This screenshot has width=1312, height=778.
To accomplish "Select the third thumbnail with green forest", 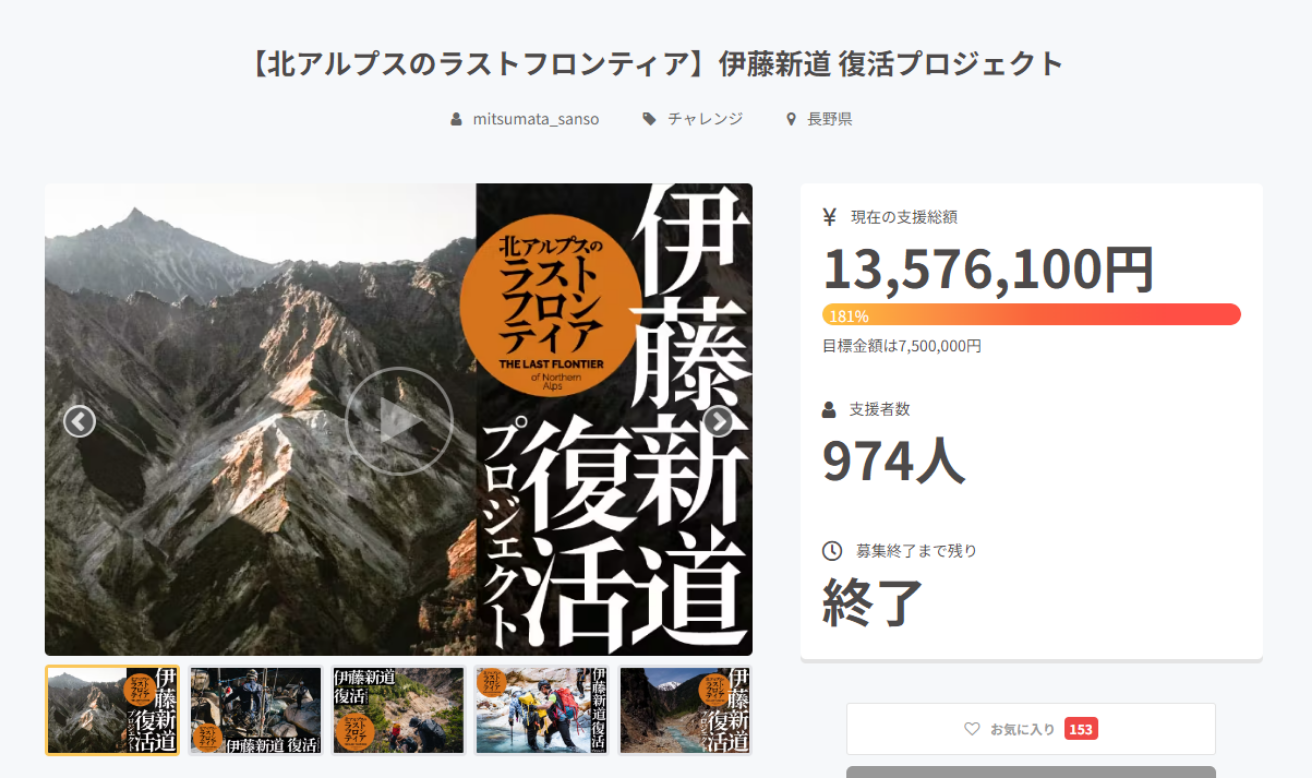I will point(399,710).
